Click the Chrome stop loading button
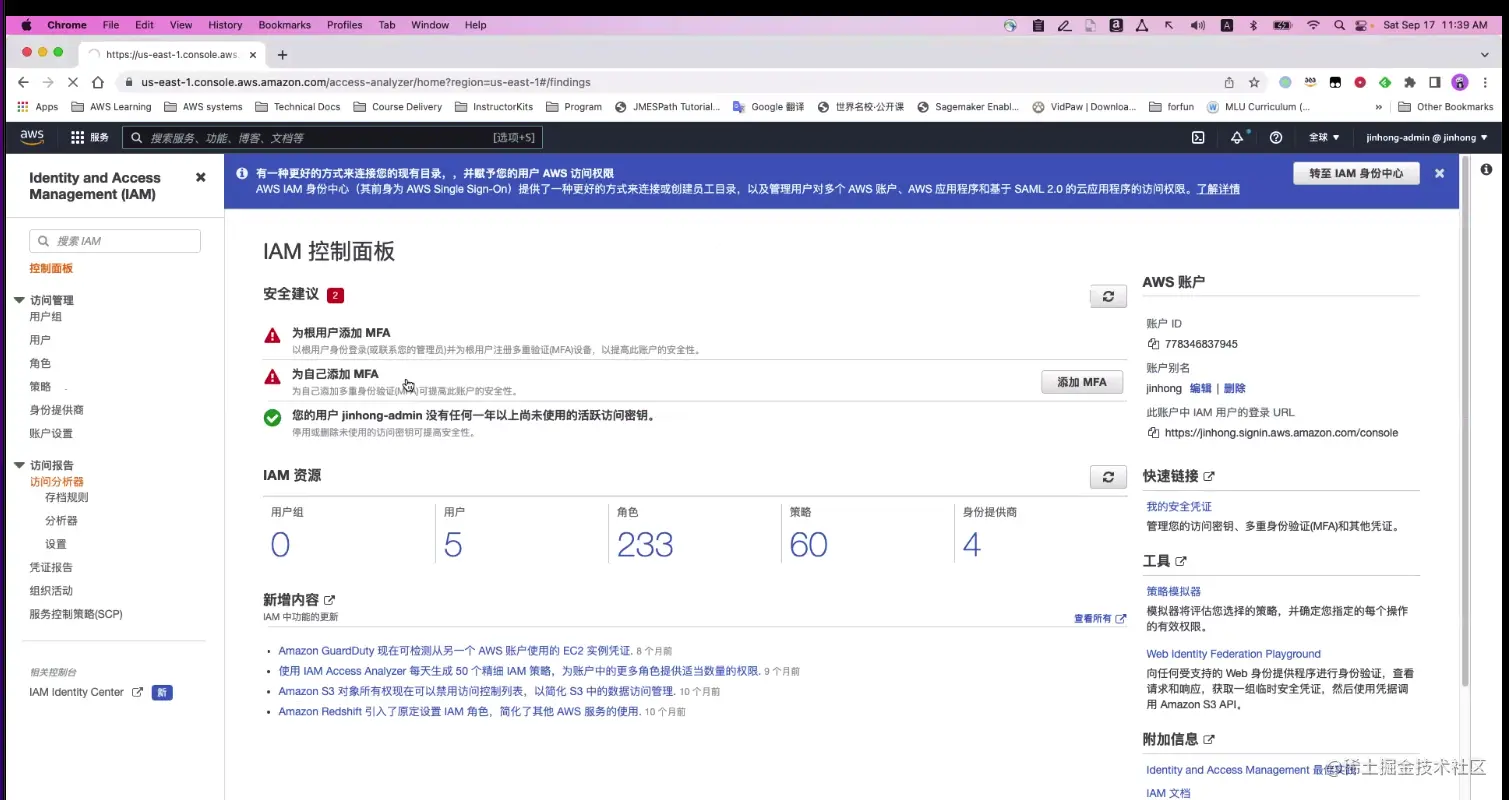The height and width of the screenshot is (800, 1509). [71, 82]
